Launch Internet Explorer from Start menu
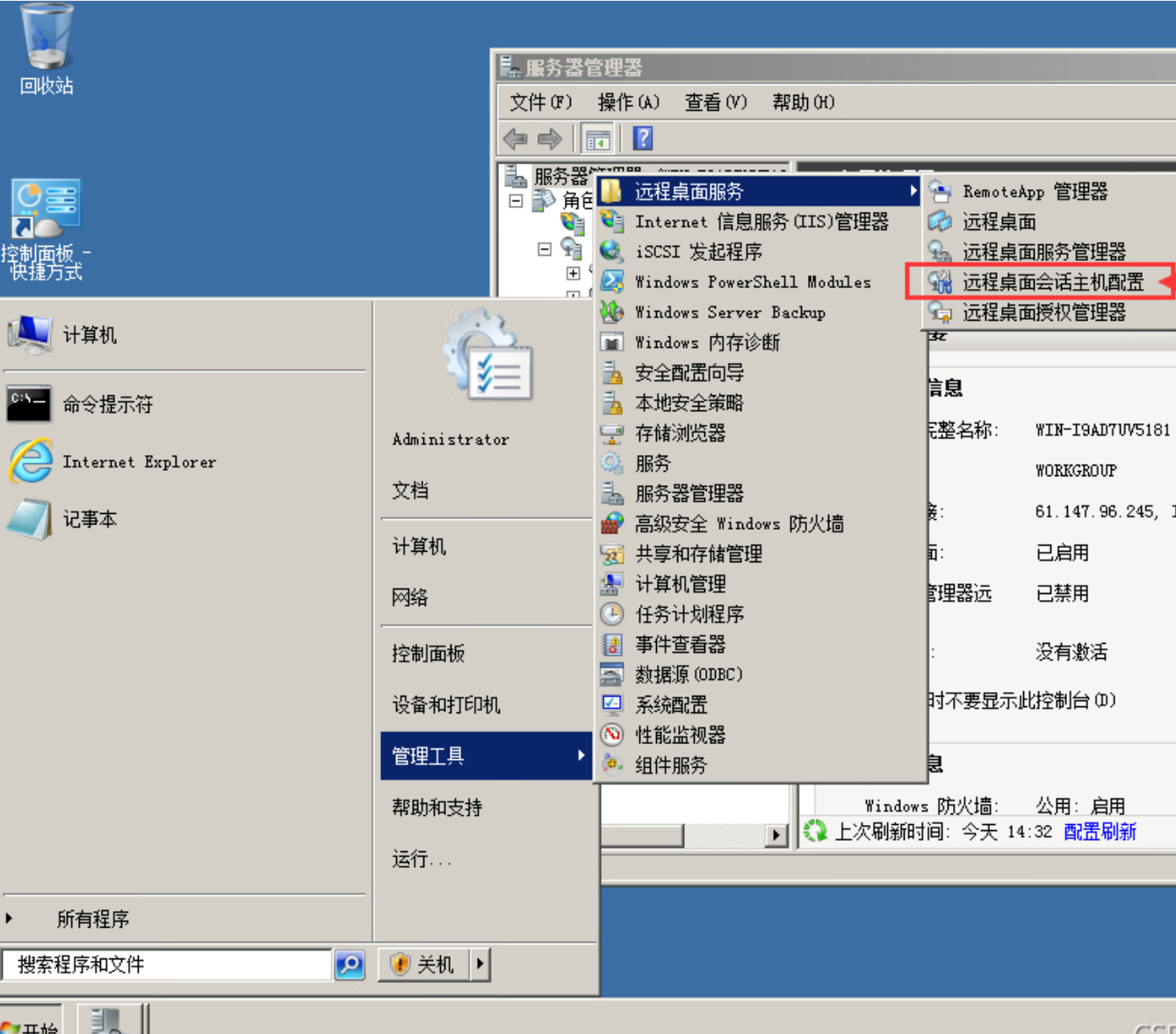This screenshot has width=1176, height=1034. (x=138, y=462)
